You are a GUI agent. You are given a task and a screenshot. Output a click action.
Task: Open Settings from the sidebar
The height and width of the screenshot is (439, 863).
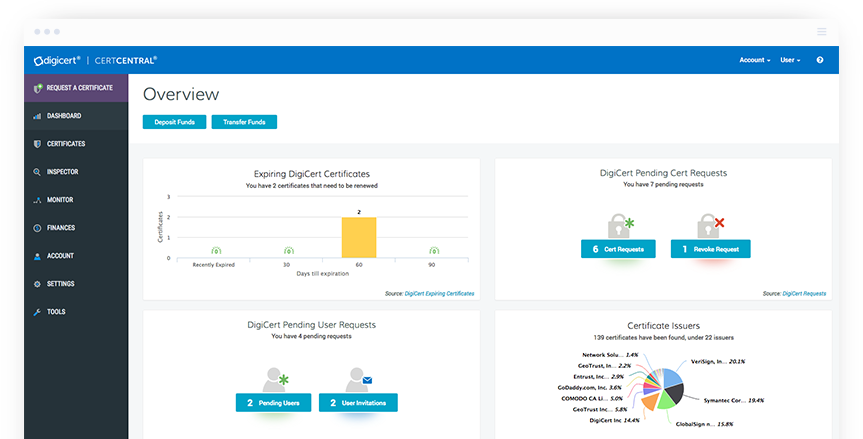point(76,284)
